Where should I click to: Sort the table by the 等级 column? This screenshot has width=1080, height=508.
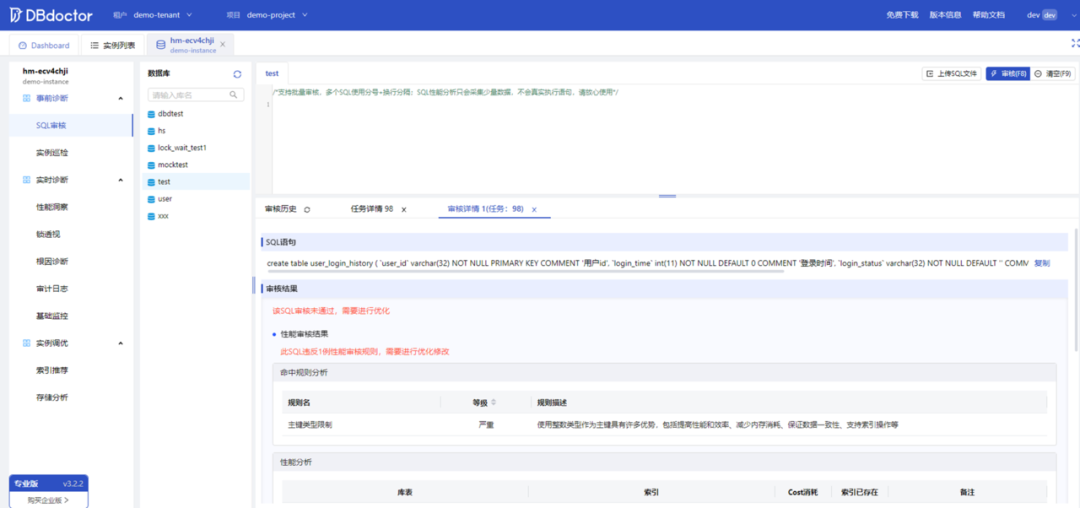click(493, 402)
